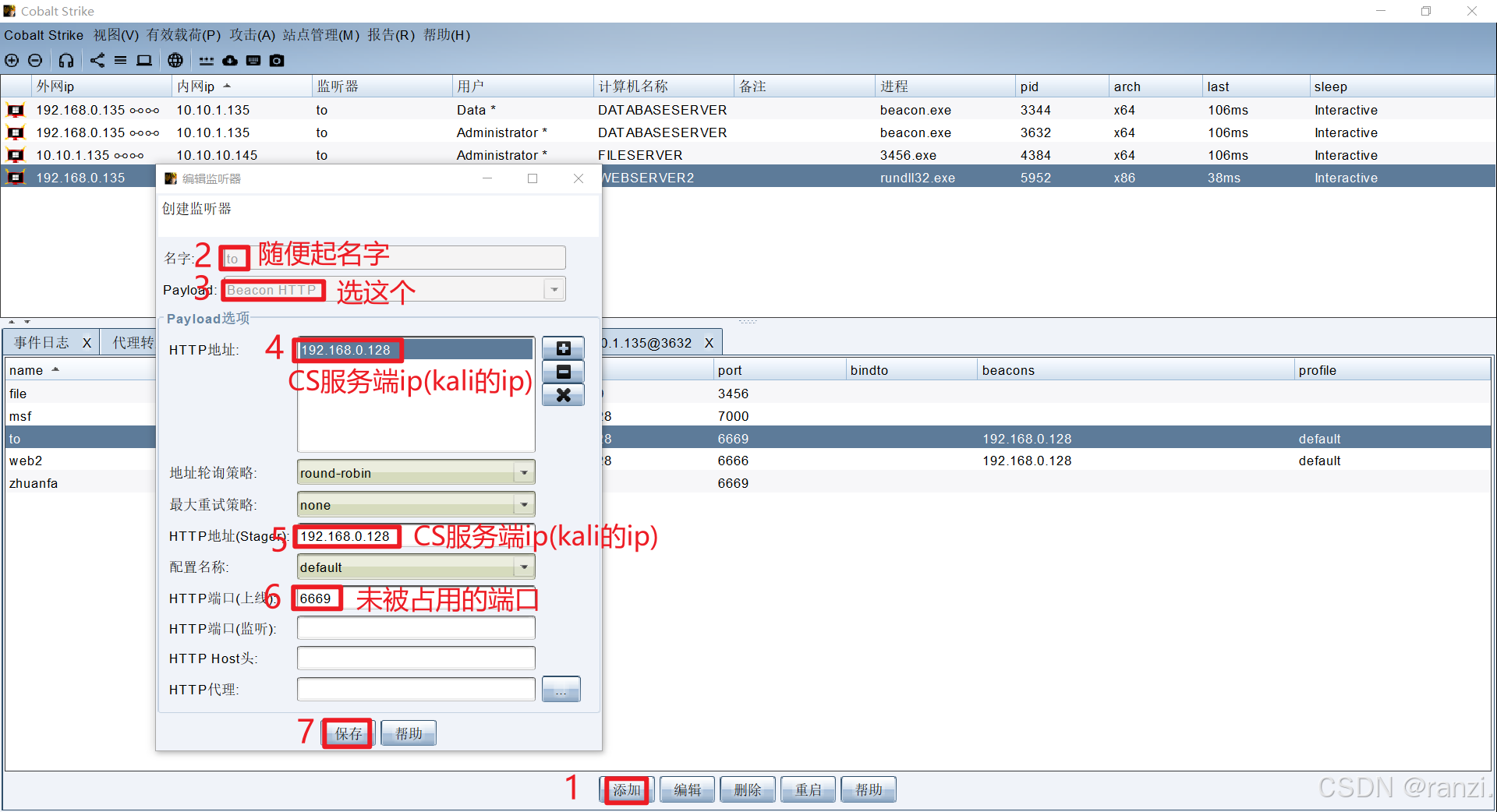
Task: Open the 有效载荷(P) menu
Action: [x=183, y=35]
